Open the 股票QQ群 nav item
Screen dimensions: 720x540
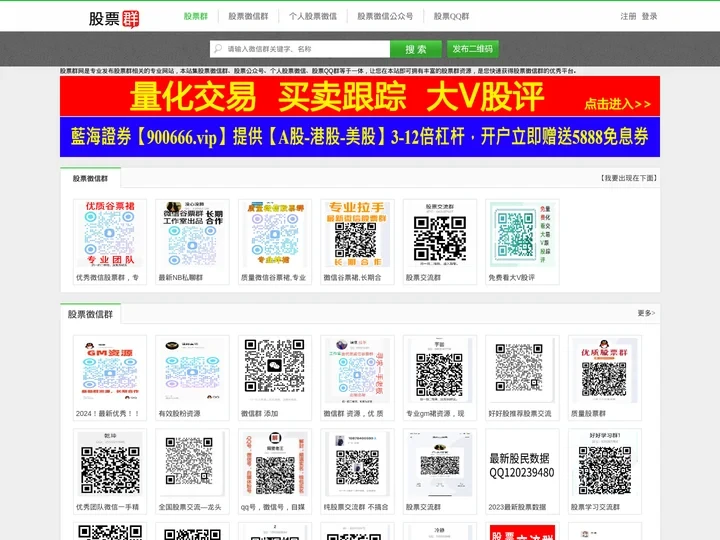point(451,16)
